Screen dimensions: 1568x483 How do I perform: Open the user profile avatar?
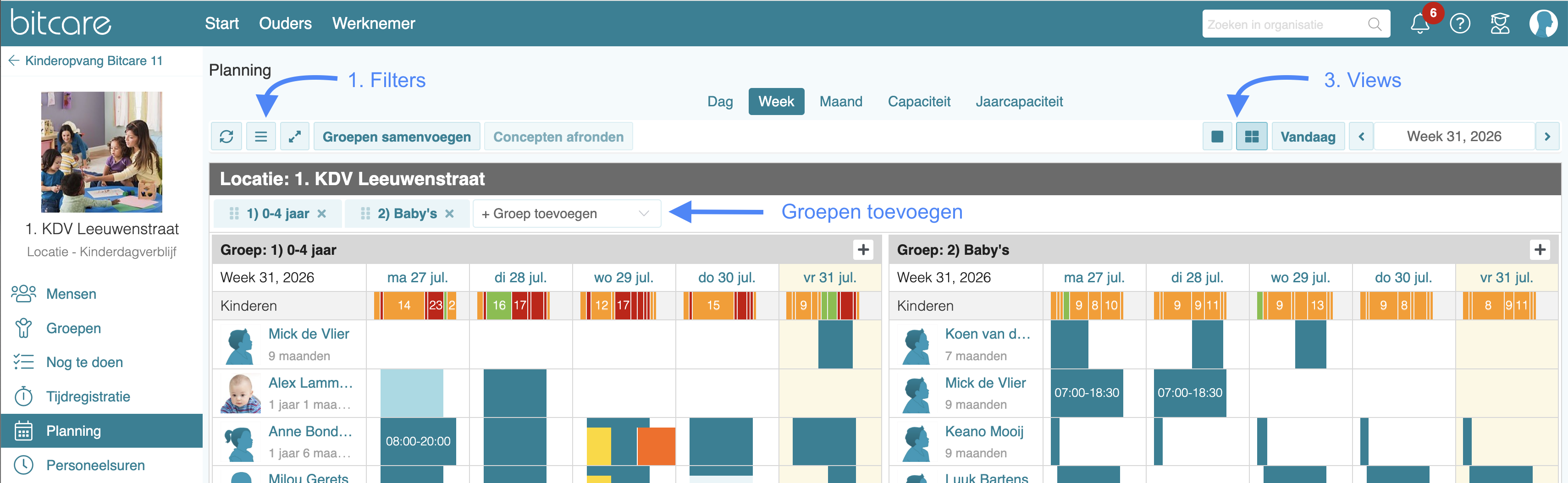point(1543,24)
